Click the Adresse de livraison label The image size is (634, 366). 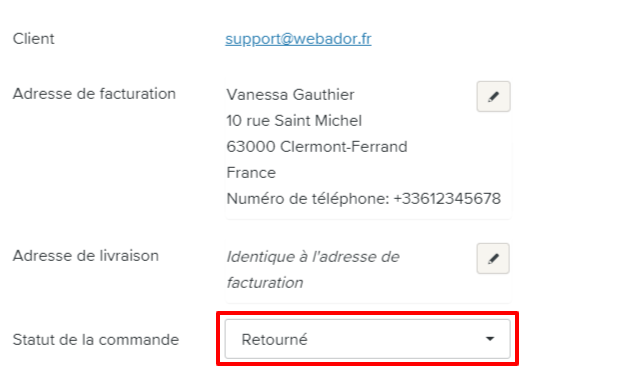[x=86, y=256]
